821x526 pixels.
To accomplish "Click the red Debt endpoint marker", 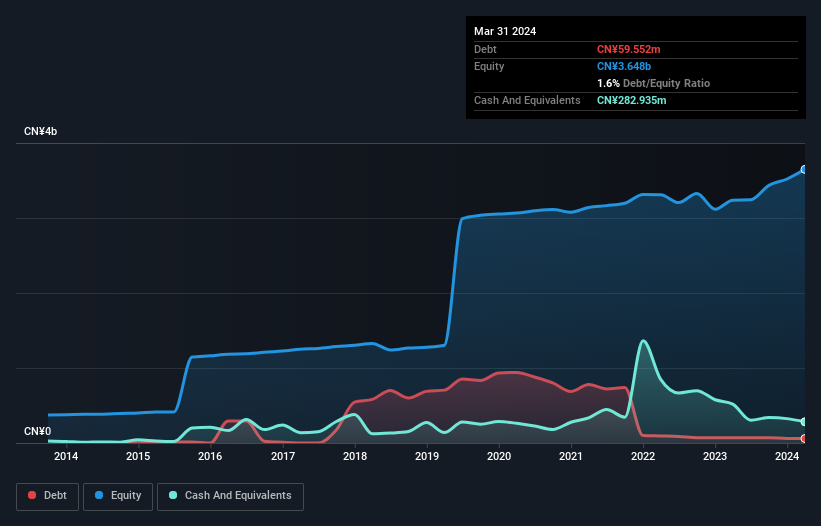I will [804, 439].
